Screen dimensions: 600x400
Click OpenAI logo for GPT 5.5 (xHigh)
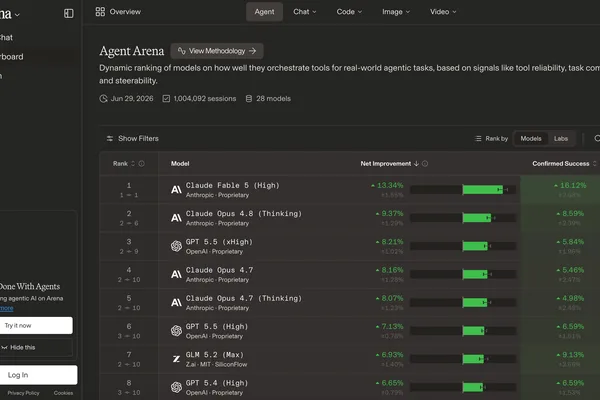(176, 246)
